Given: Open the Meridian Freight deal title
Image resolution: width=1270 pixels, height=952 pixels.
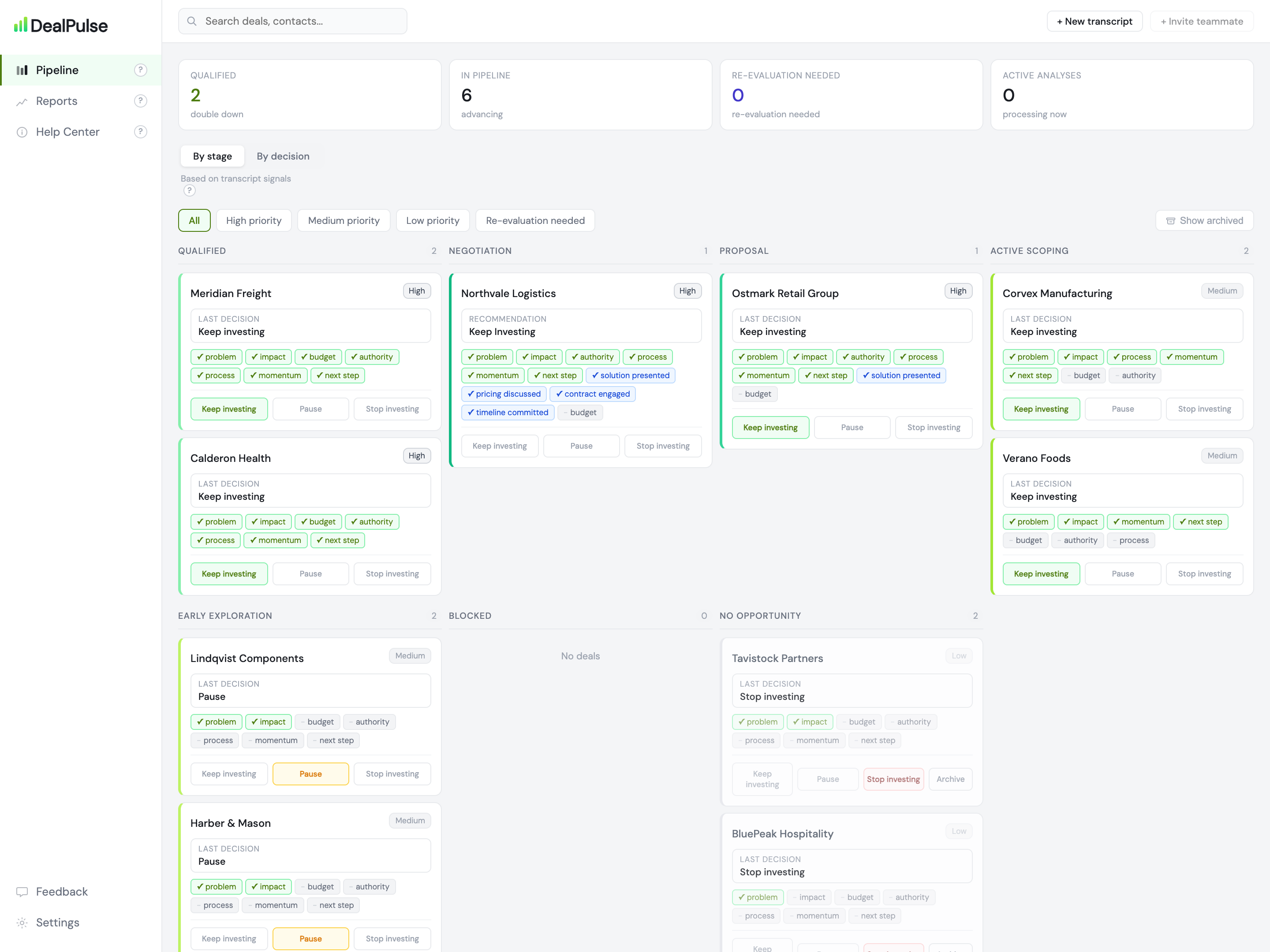Looking at the screenshot, I should tap(231, 293).
